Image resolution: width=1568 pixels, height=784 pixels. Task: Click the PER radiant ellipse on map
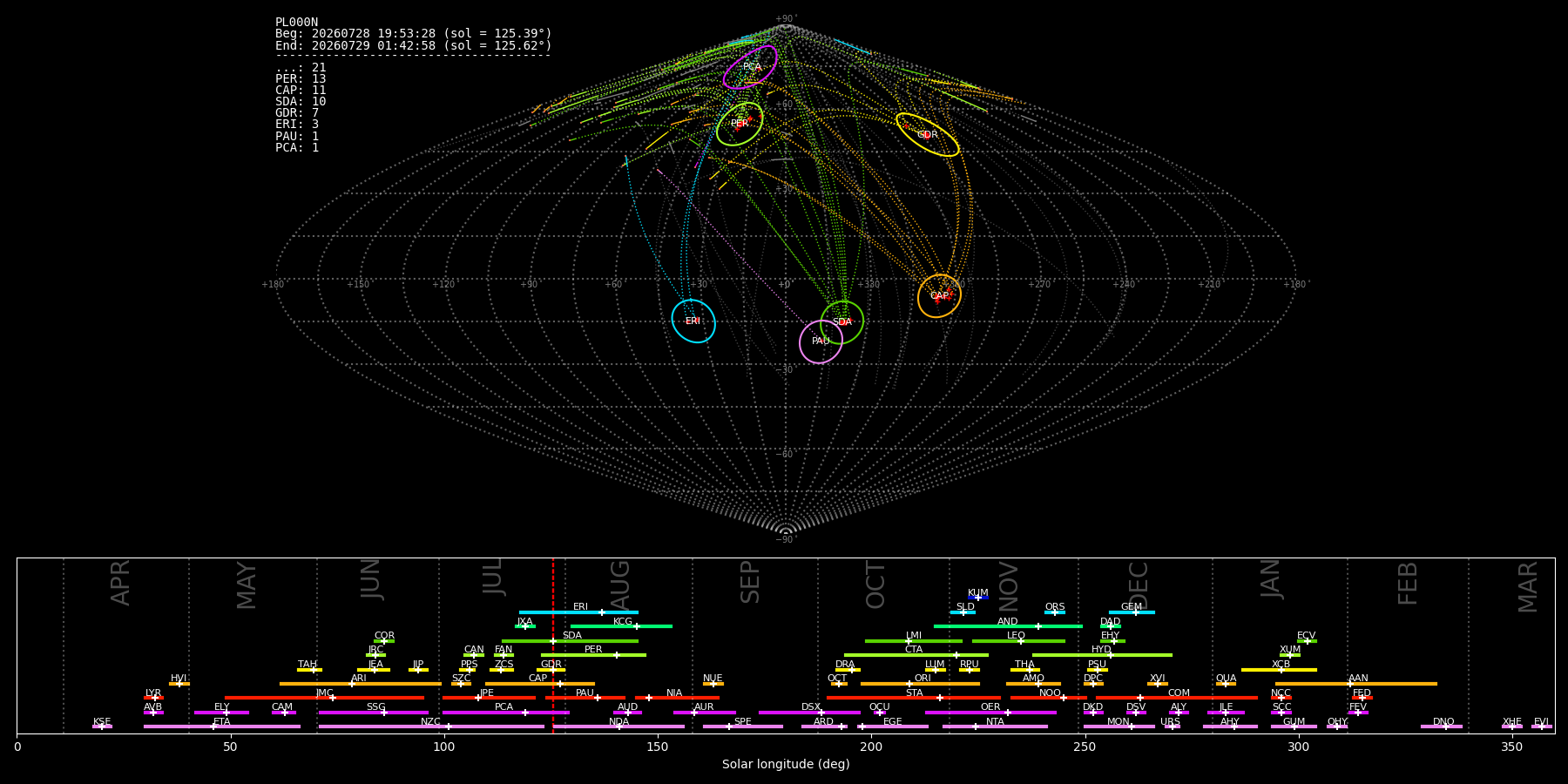click(740, 124)
